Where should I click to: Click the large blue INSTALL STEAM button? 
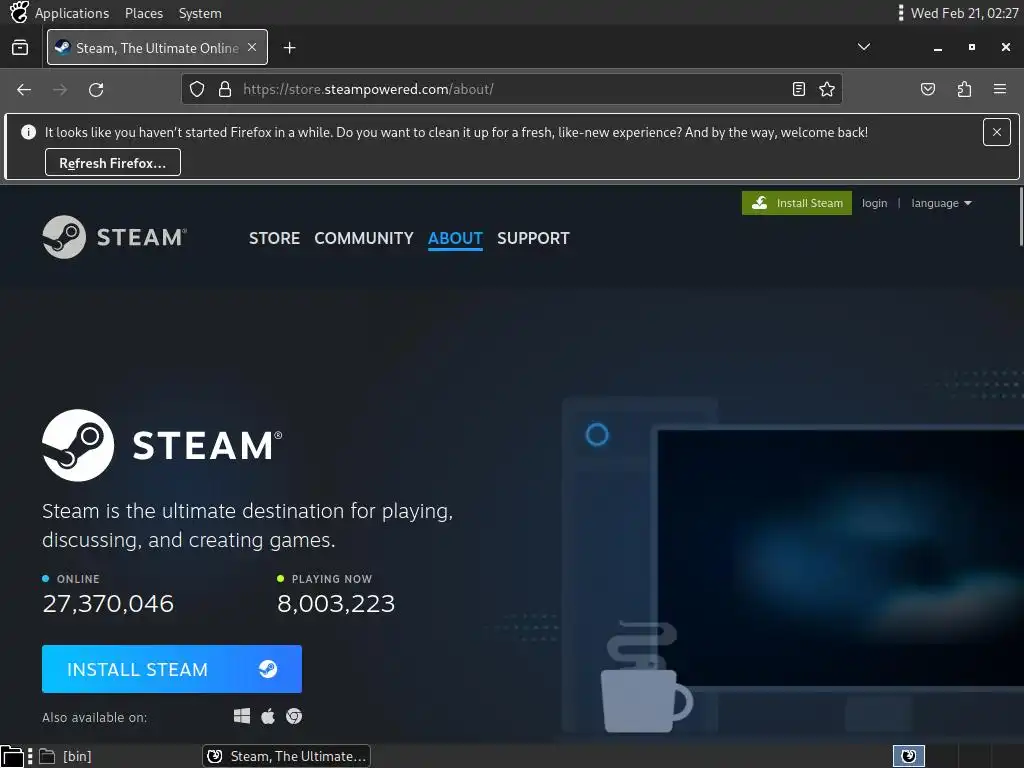(172, 669)
